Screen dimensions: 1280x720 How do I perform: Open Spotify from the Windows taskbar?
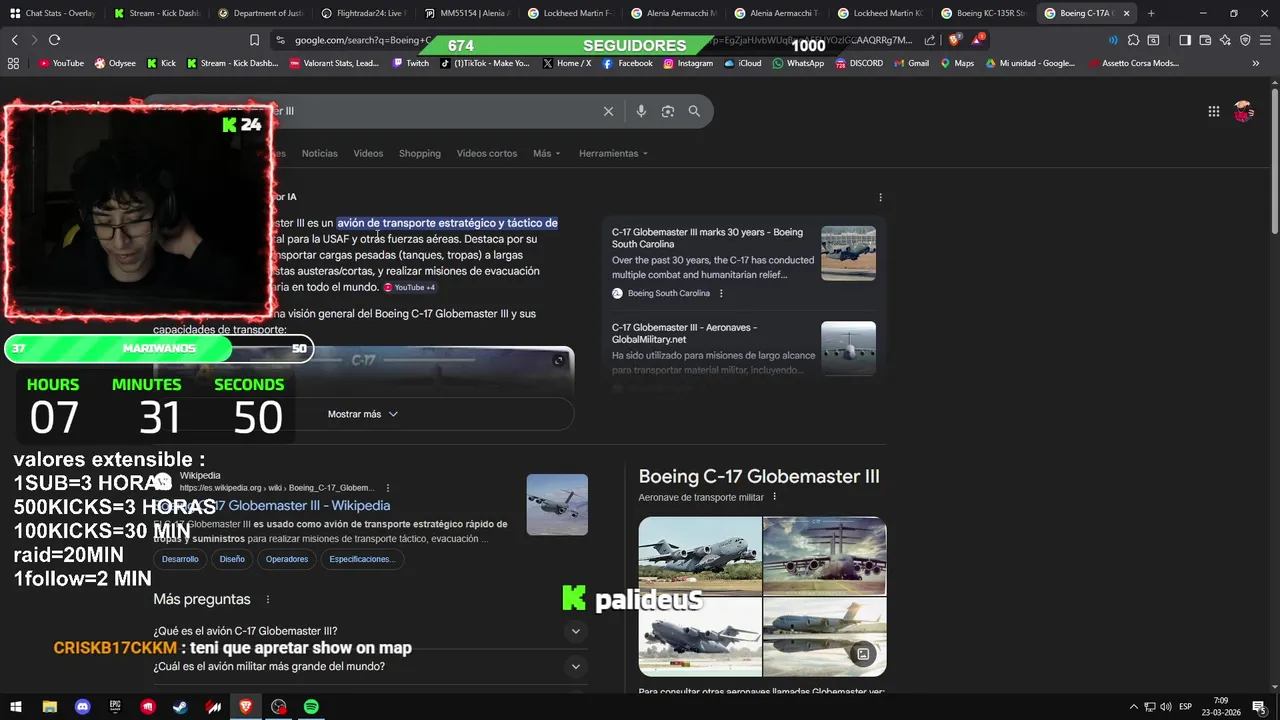[x=311, y=707]
